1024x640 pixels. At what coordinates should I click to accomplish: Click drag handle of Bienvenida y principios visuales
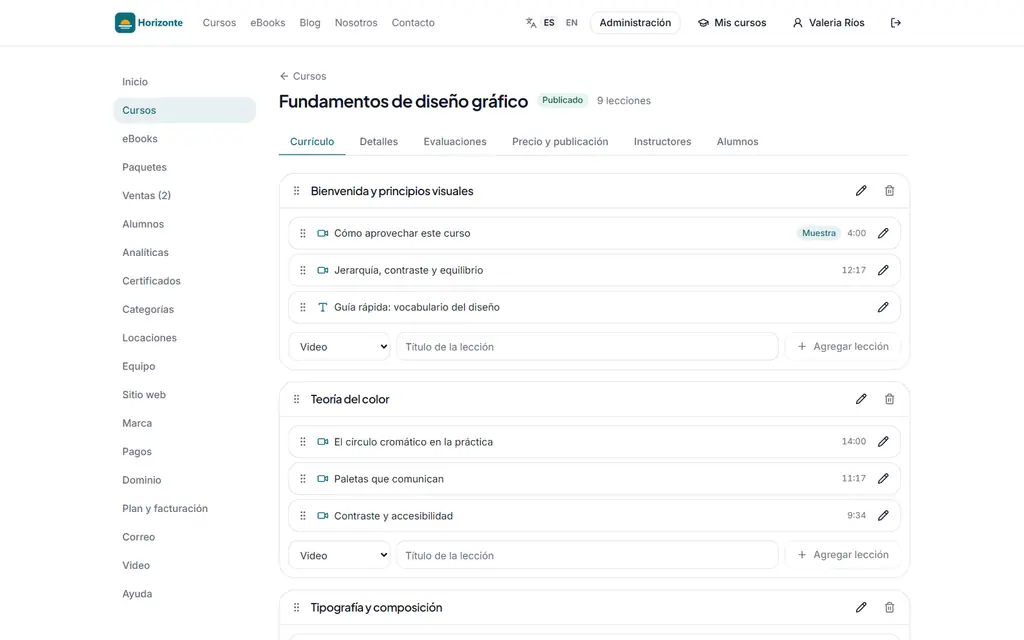tap(296, 191)
